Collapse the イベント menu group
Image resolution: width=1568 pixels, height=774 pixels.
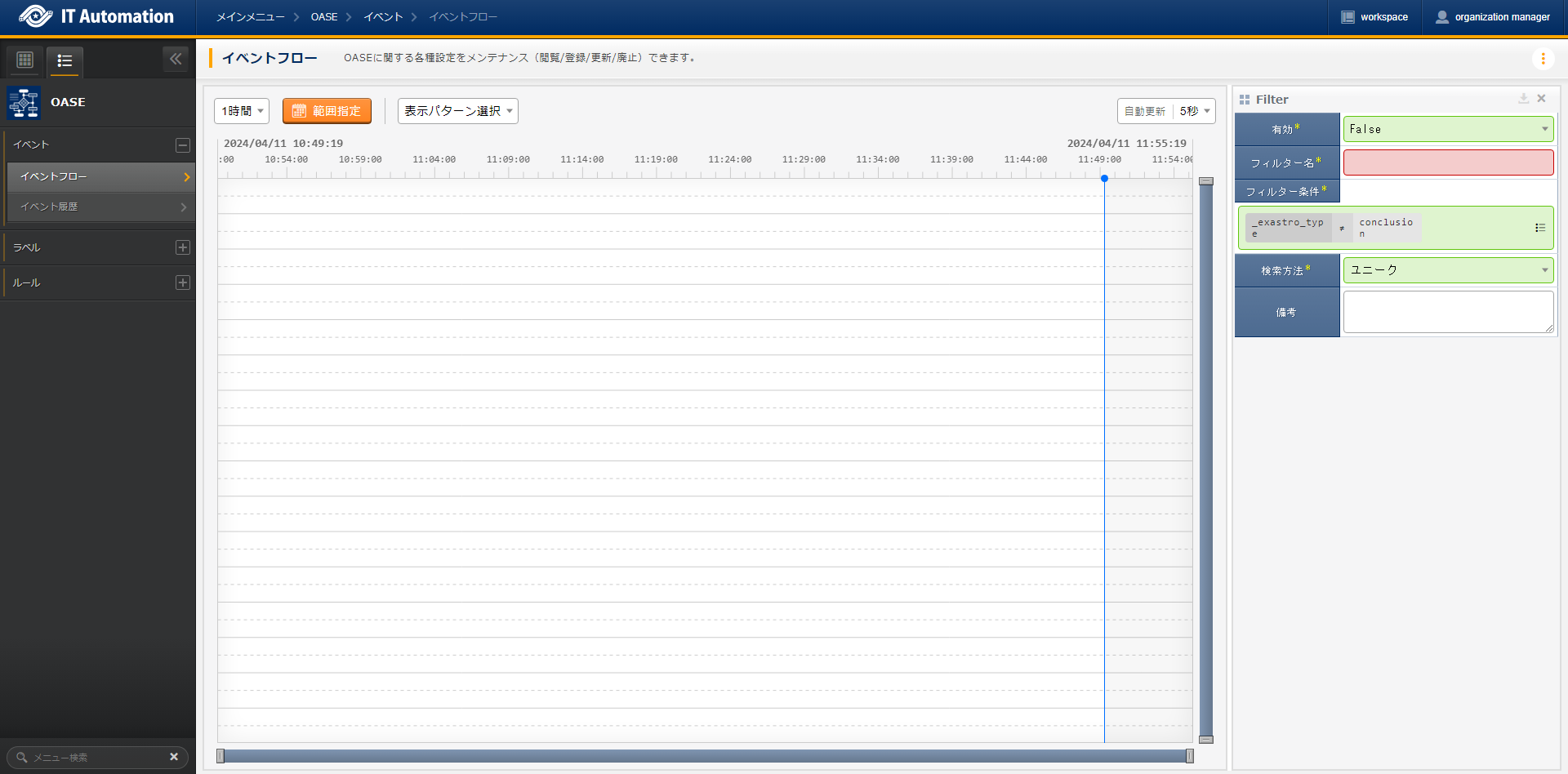183,145
